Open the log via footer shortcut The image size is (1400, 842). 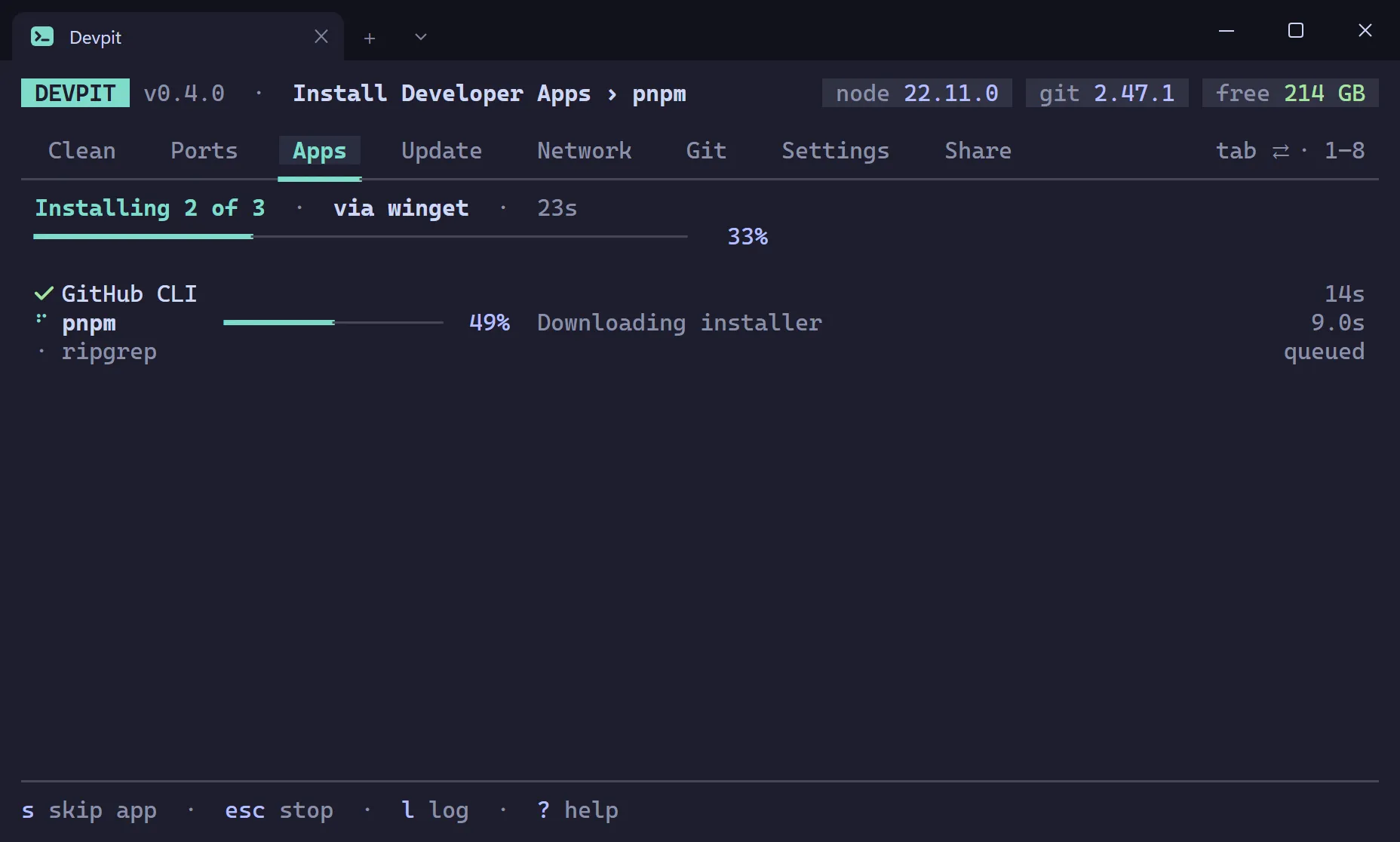coord(435,810)
